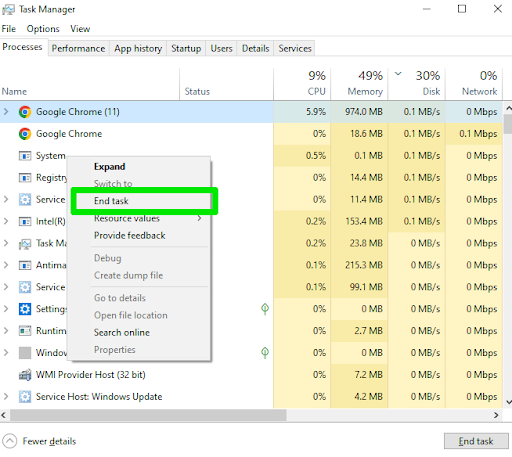This screenshot has width=512, height=457.
Task: Click the horizontal scrollbar right arrow
Action: (496, 415)
